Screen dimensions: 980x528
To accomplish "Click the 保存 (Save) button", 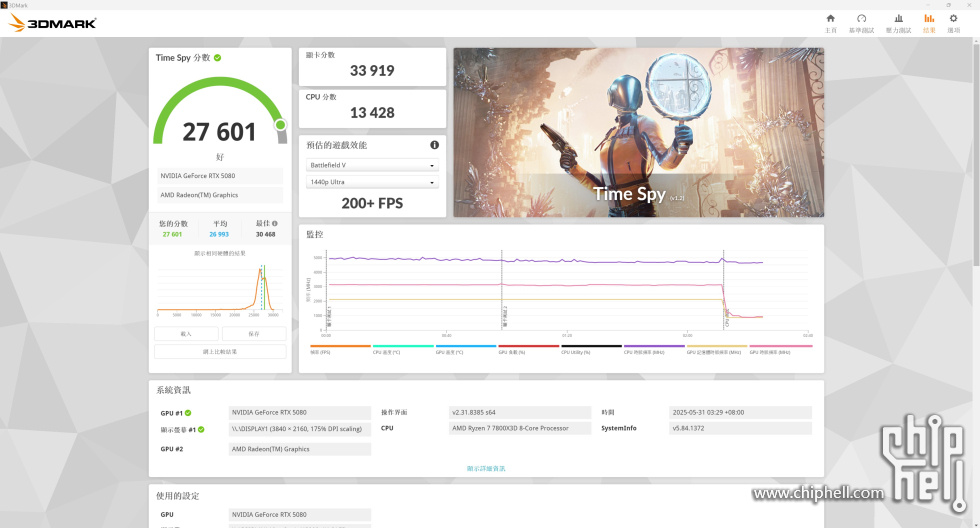I will 254,334.
